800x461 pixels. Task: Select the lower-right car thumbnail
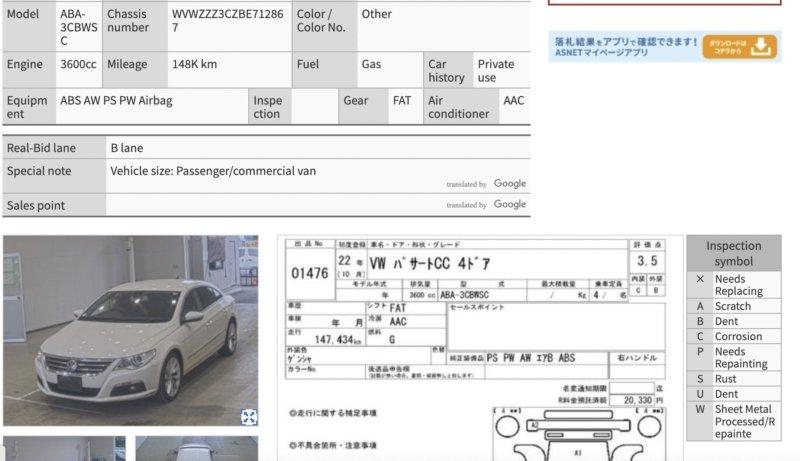196,449
